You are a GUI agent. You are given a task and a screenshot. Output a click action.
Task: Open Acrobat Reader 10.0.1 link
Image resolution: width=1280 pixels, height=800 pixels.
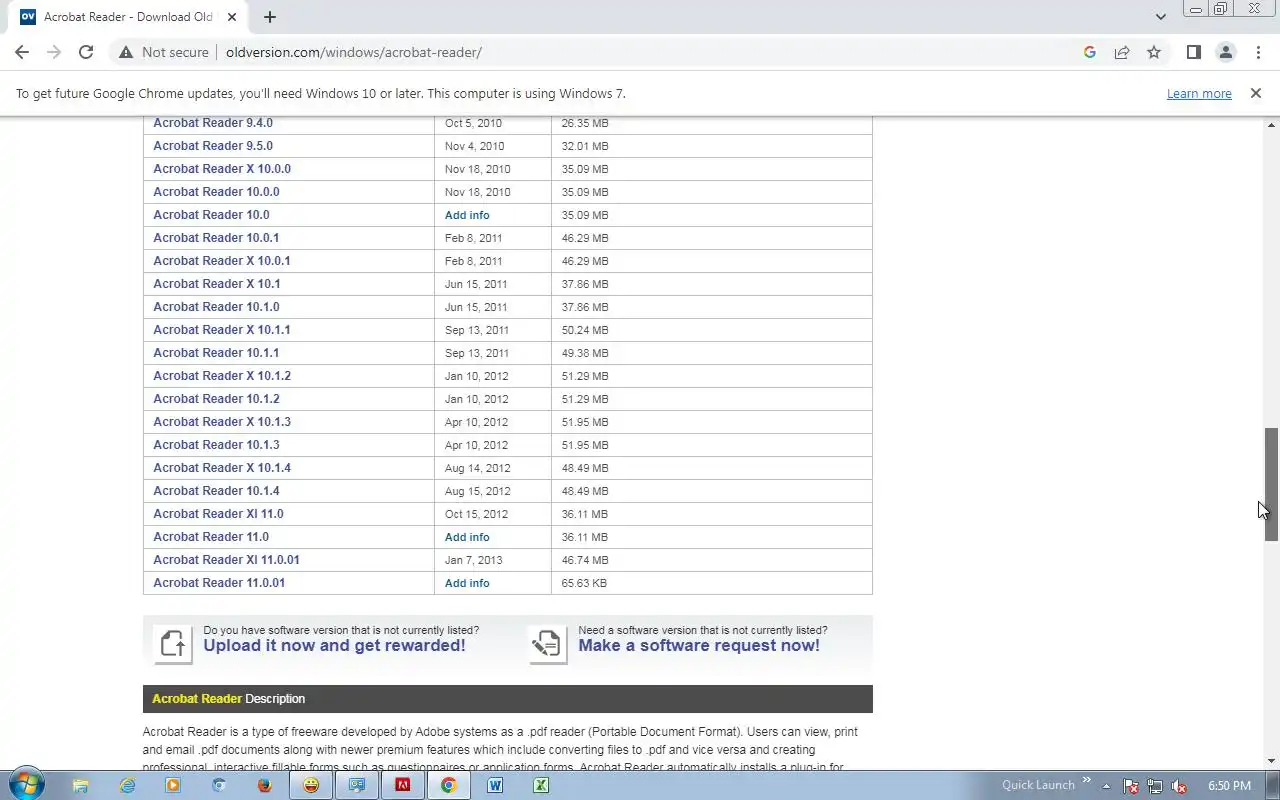pyautogui.click(x=216, y=238)
